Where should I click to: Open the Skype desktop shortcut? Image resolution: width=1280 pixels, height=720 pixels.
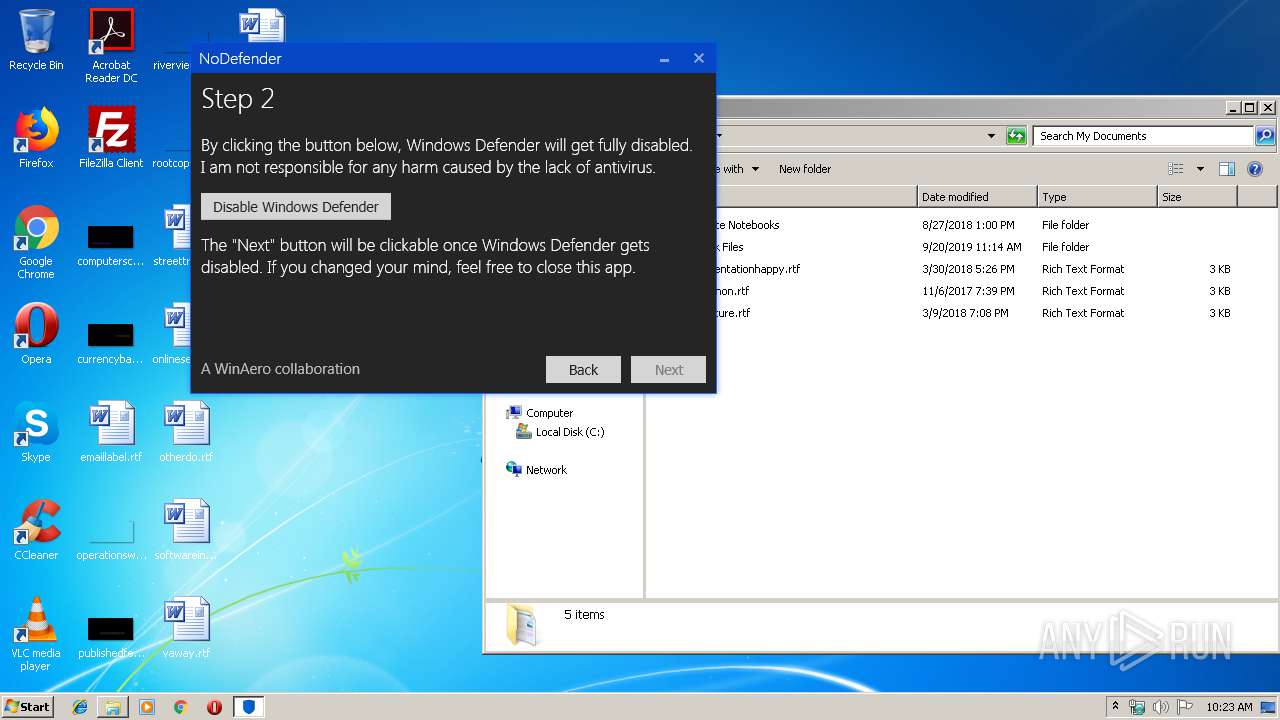tap(36, 432)
